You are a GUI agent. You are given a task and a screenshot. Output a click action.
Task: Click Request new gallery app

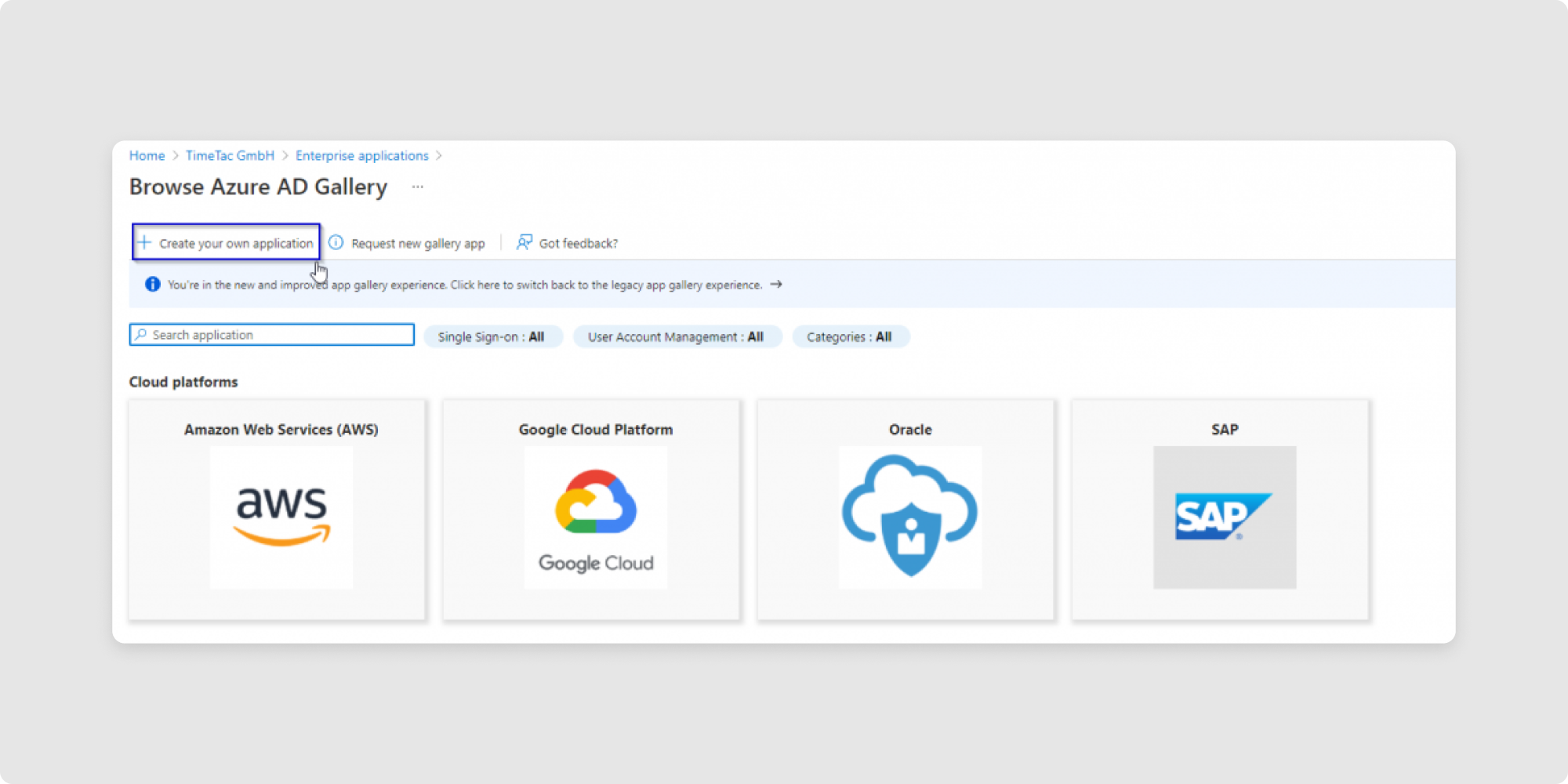click(418, 244)
